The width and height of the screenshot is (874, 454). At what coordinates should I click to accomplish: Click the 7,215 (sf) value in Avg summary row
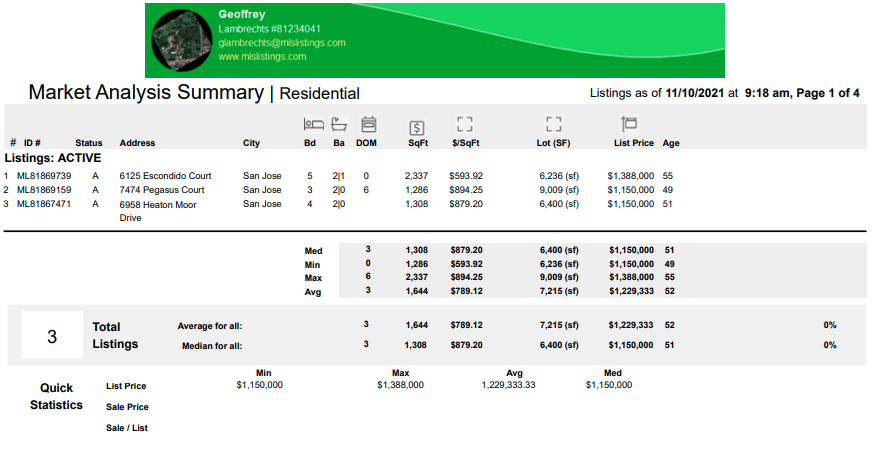[x=559, y=291]
